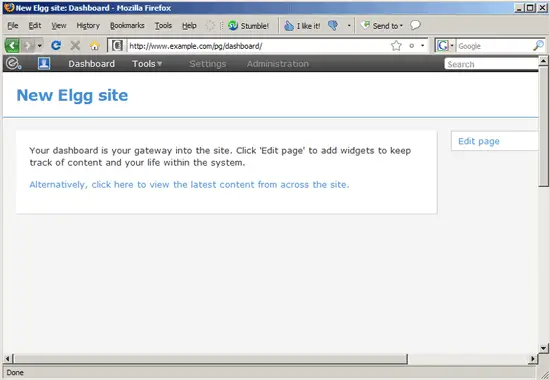The width and height of the screenshot is (550, 380).
Task: Click the vertical scrollbar up arrow
Action: (543, 61)
